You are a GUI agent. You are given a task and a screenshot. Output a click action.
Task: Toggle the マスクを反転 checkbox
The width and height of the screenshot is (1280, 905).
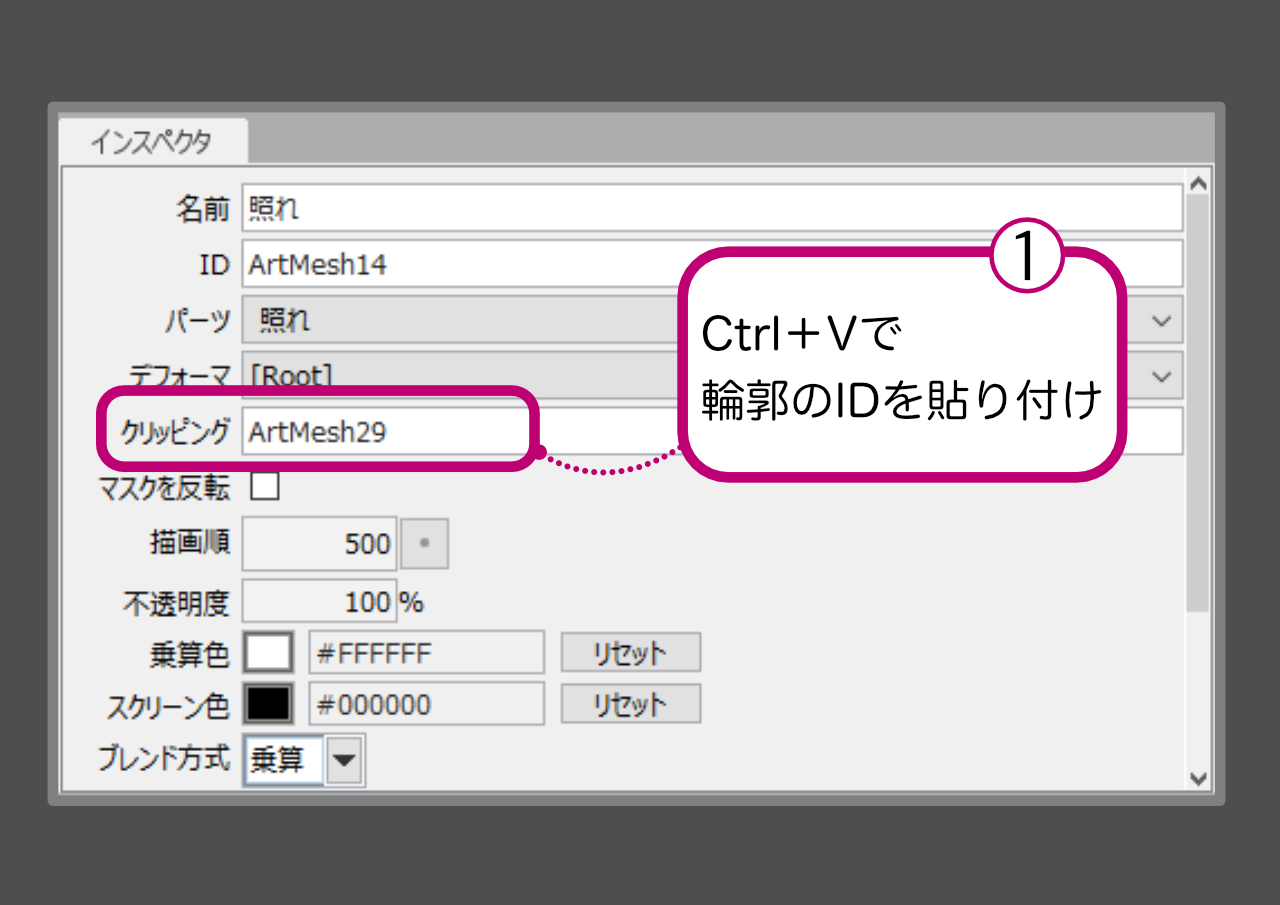coord(265,487)
